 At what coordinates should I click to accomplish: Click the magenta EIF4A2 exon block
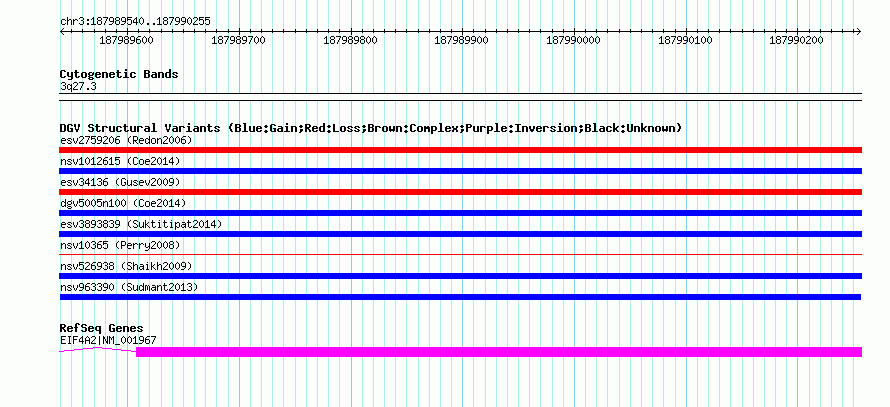[x=499, y=352]
